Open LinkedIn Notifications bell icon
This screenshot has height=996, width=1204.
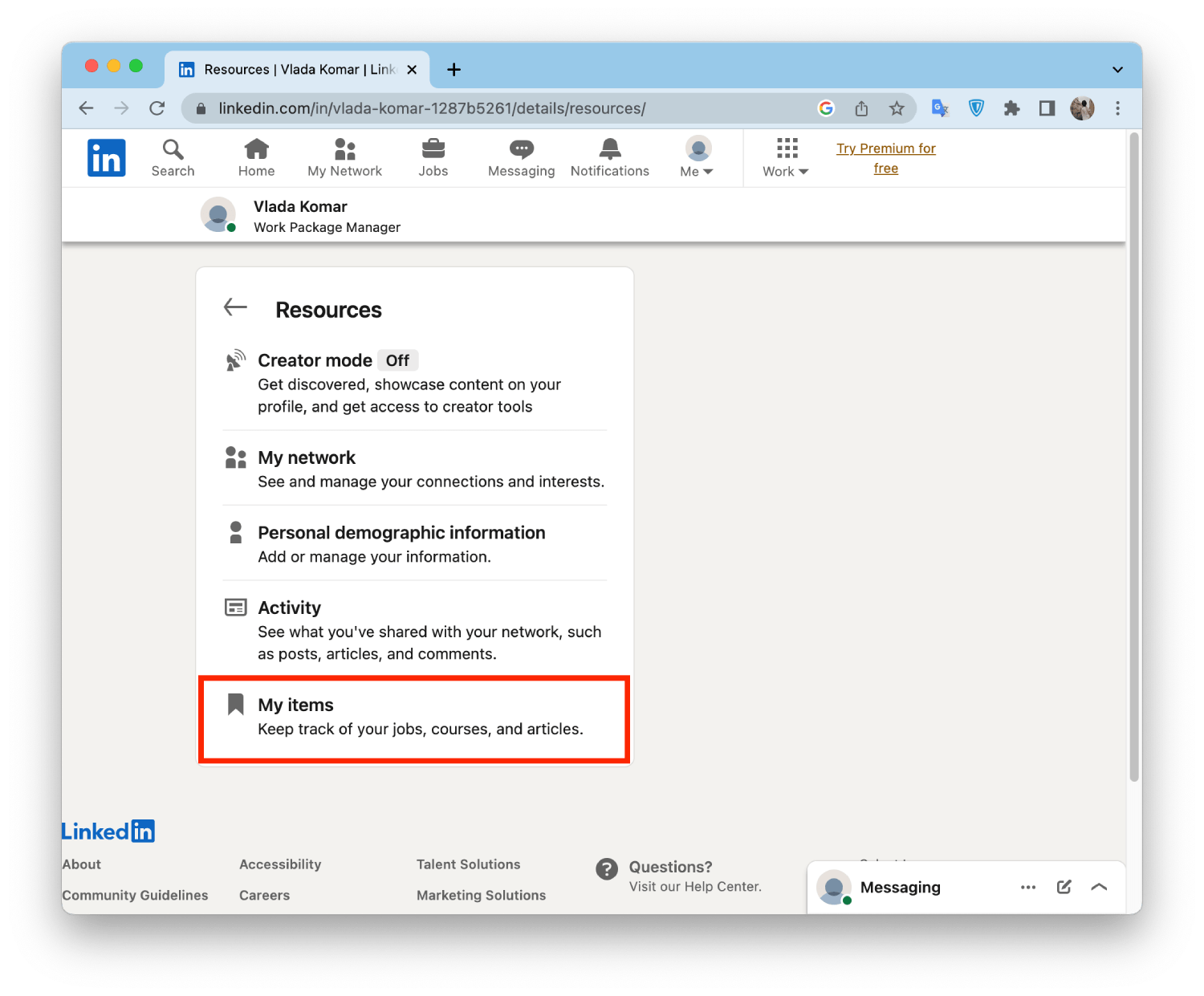coord(608,157)
